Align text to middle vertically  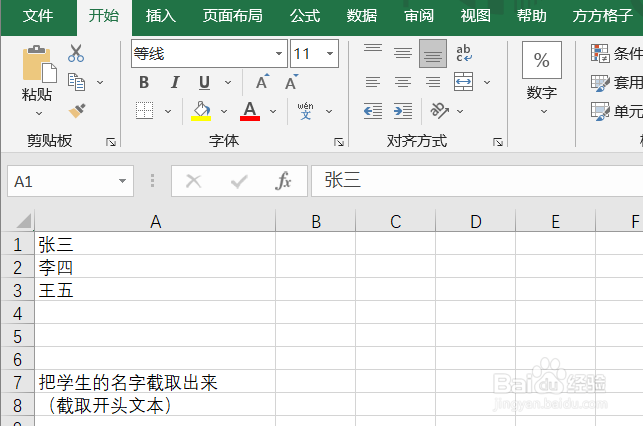tap(403, 53)
